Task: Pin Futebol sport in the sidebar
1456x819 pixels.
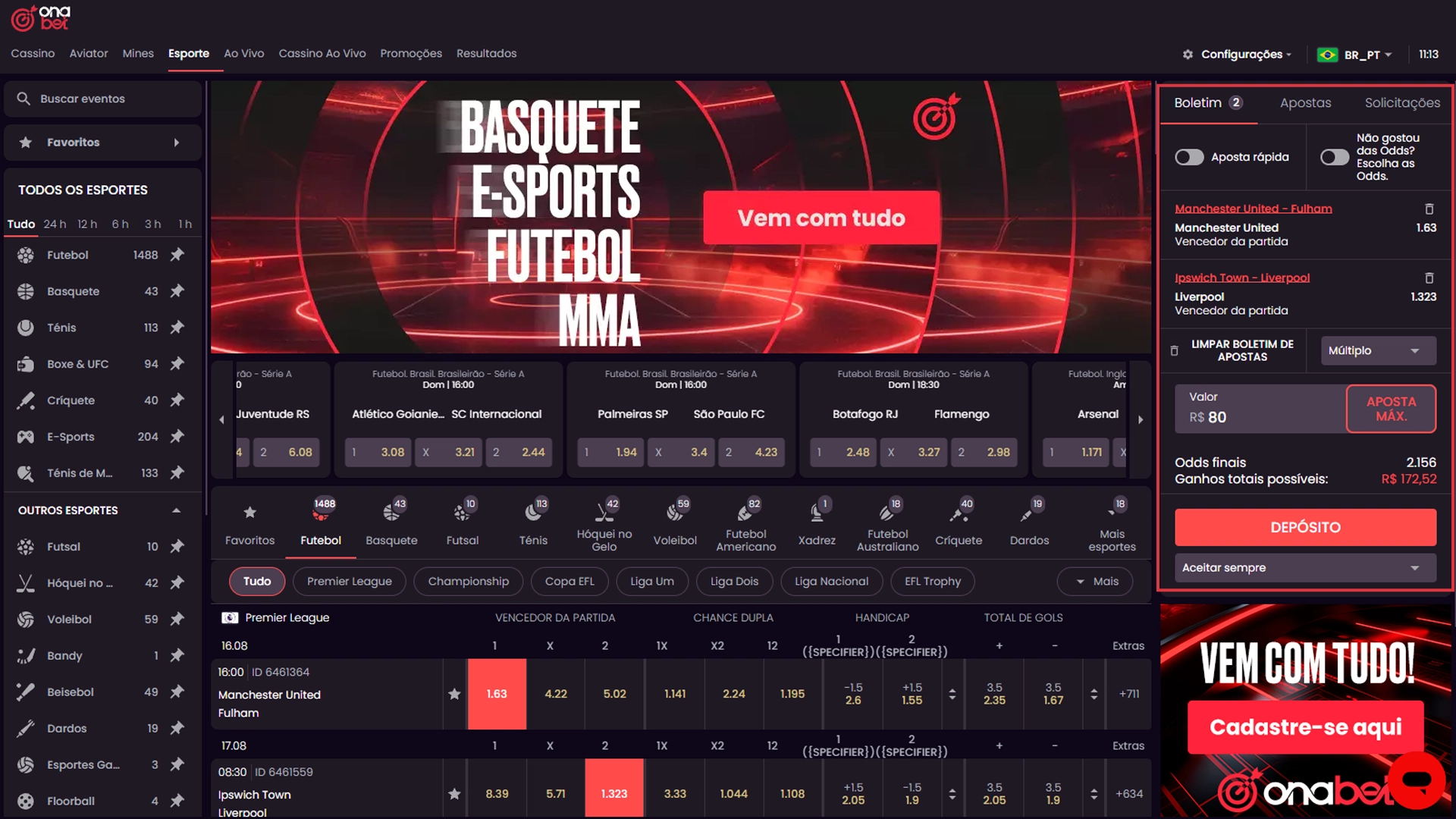Action: [177, 255]
